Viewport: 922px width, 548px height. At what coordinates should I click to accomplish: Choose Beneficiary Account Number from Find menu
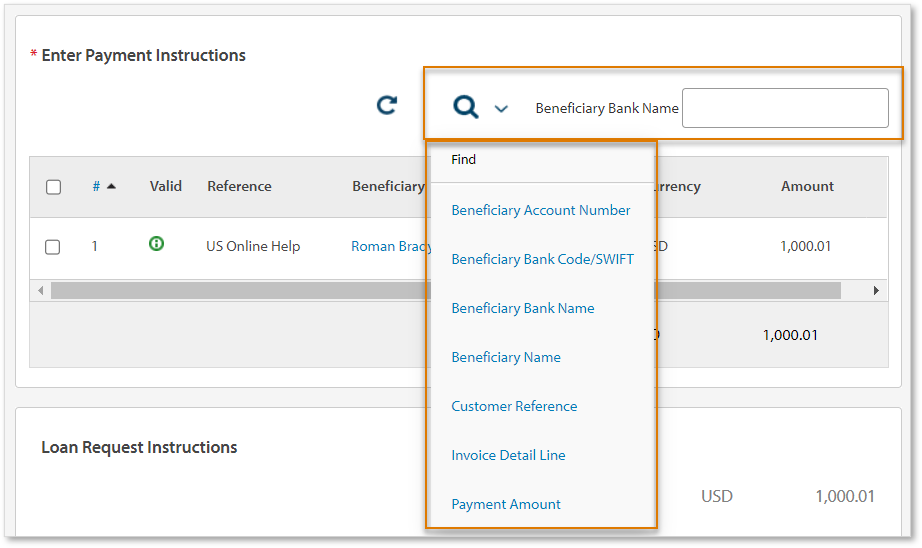coord(540,210)
